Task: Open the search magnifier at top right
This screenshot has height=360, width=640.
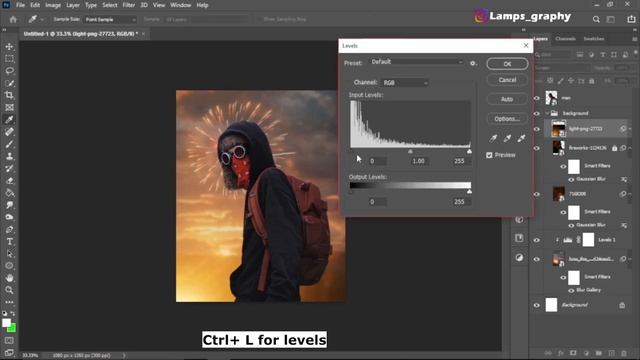Action: click(596, 19)
